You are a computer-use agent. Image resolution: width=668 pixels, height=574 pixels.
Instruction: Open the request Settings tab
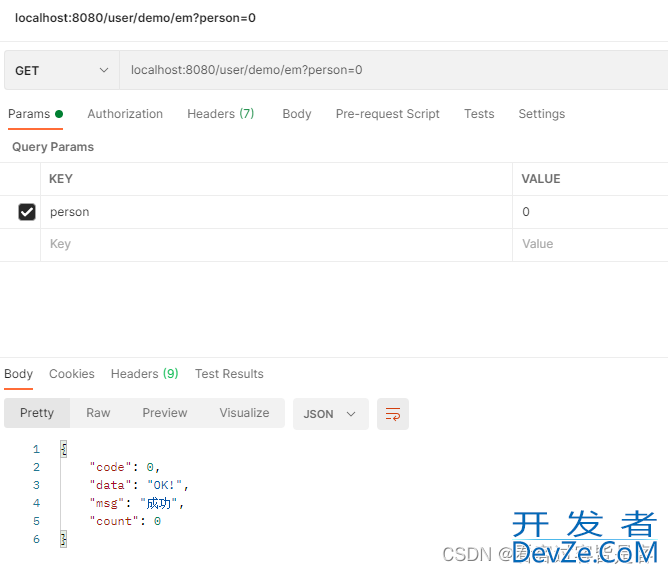541,114
